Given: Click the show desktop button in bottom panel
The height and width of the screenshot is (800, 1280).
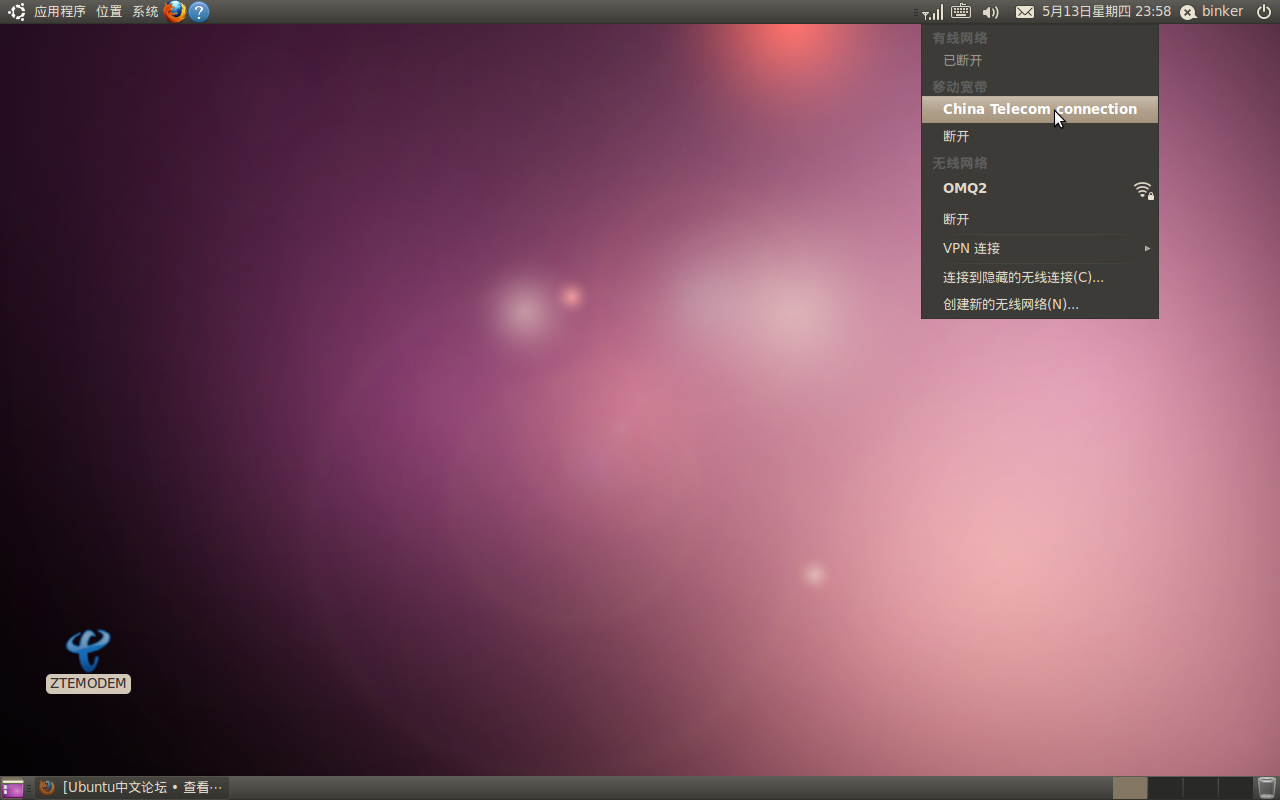Looking at the screenshot, I should point(13,788).
